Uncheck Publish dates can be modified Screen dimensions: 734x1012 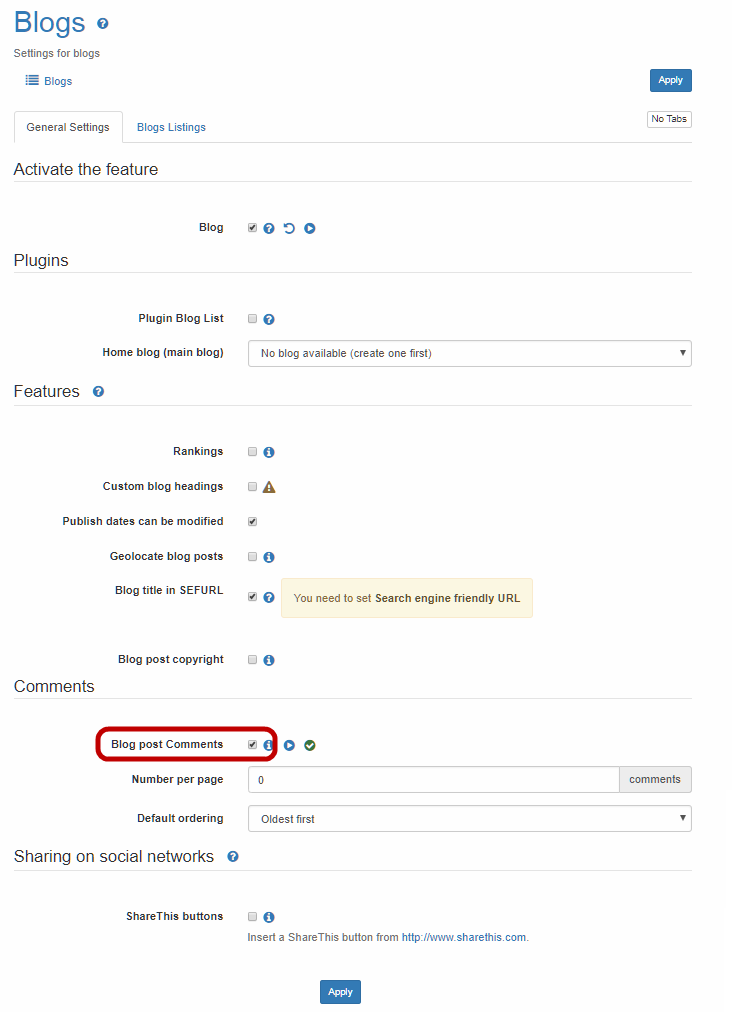[253, 521]
